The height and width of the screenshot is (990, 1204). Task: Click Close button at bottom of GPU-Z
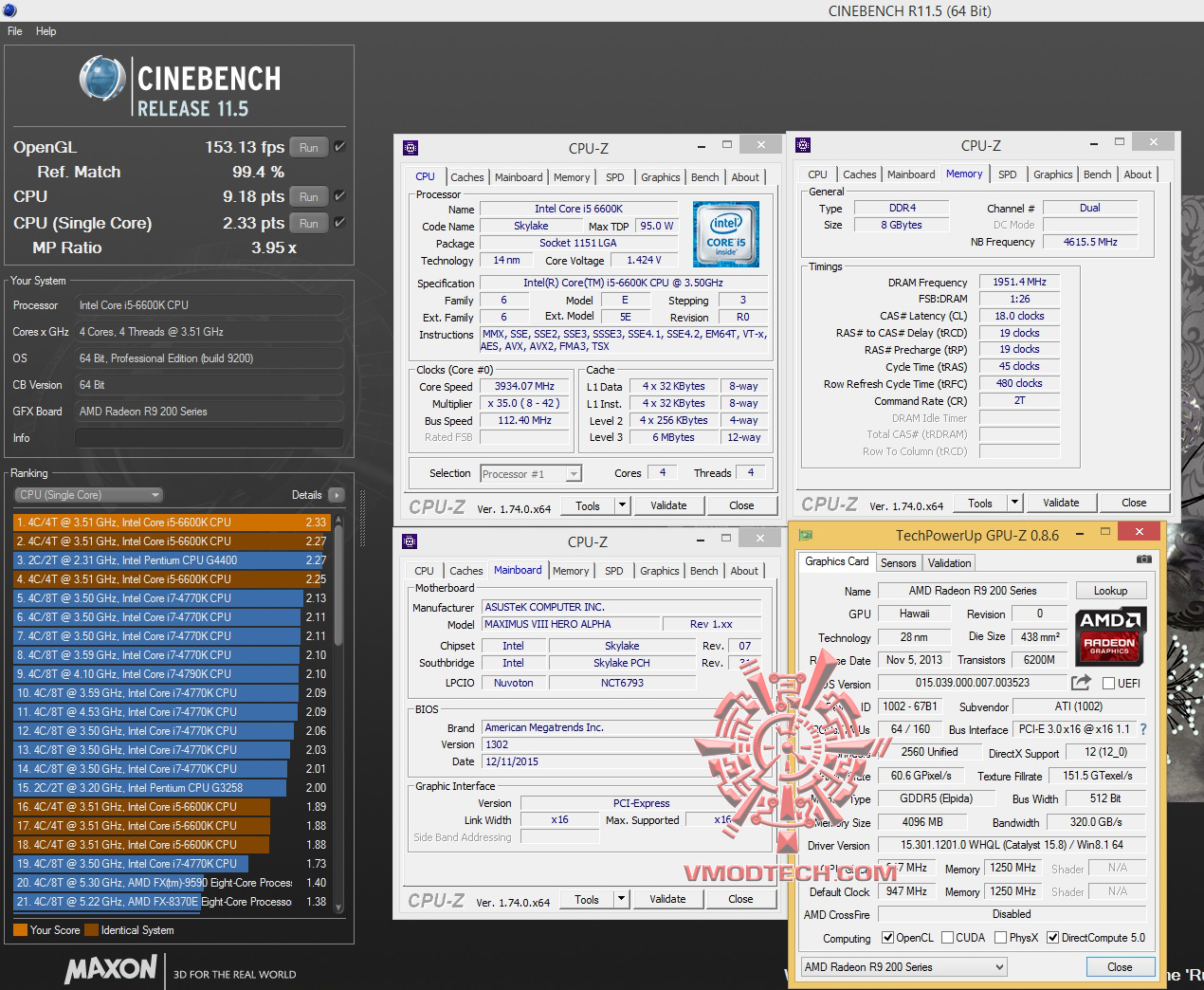point(1120,967)
